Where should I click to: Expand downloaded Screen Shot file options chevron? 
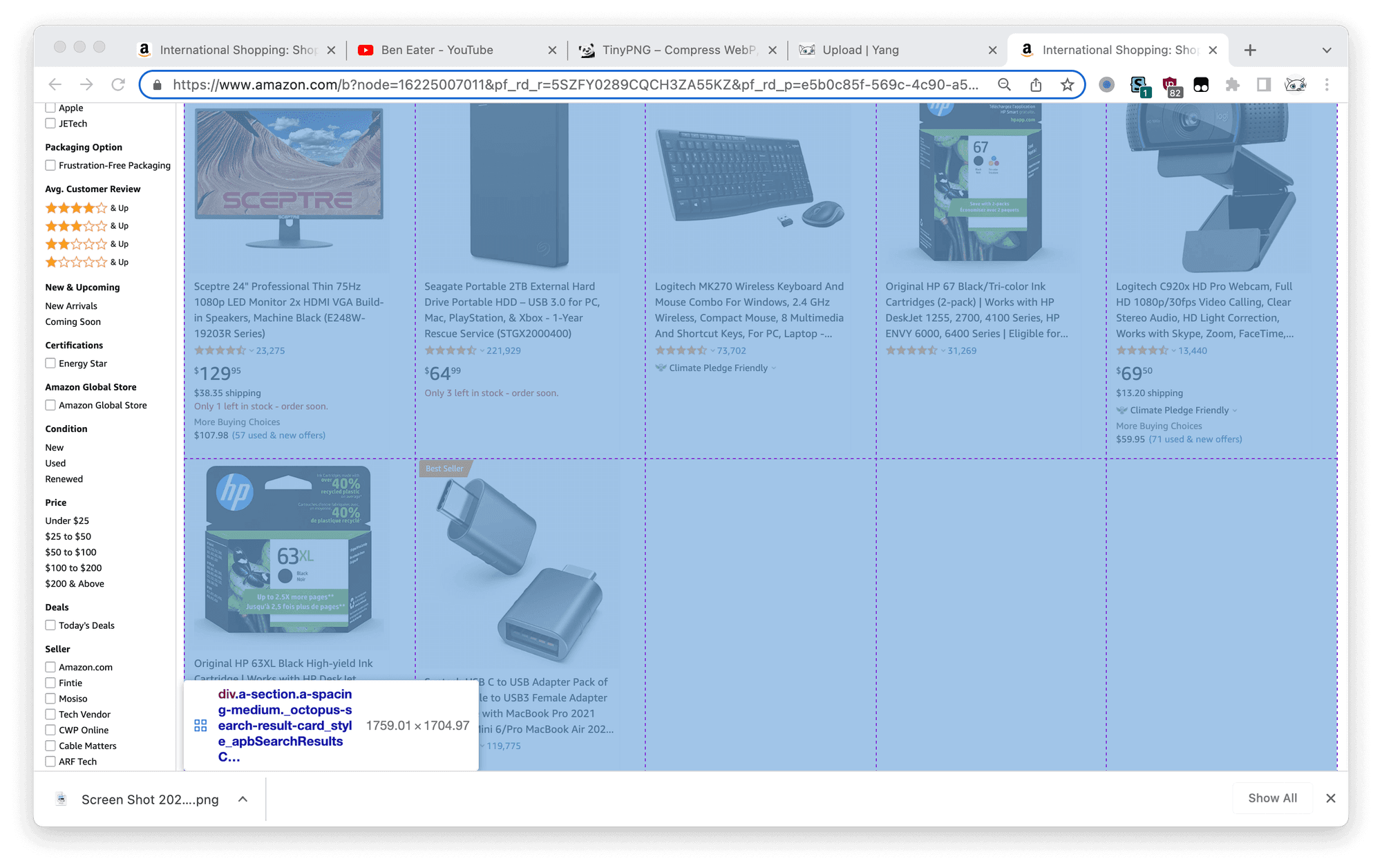(243, 799)
